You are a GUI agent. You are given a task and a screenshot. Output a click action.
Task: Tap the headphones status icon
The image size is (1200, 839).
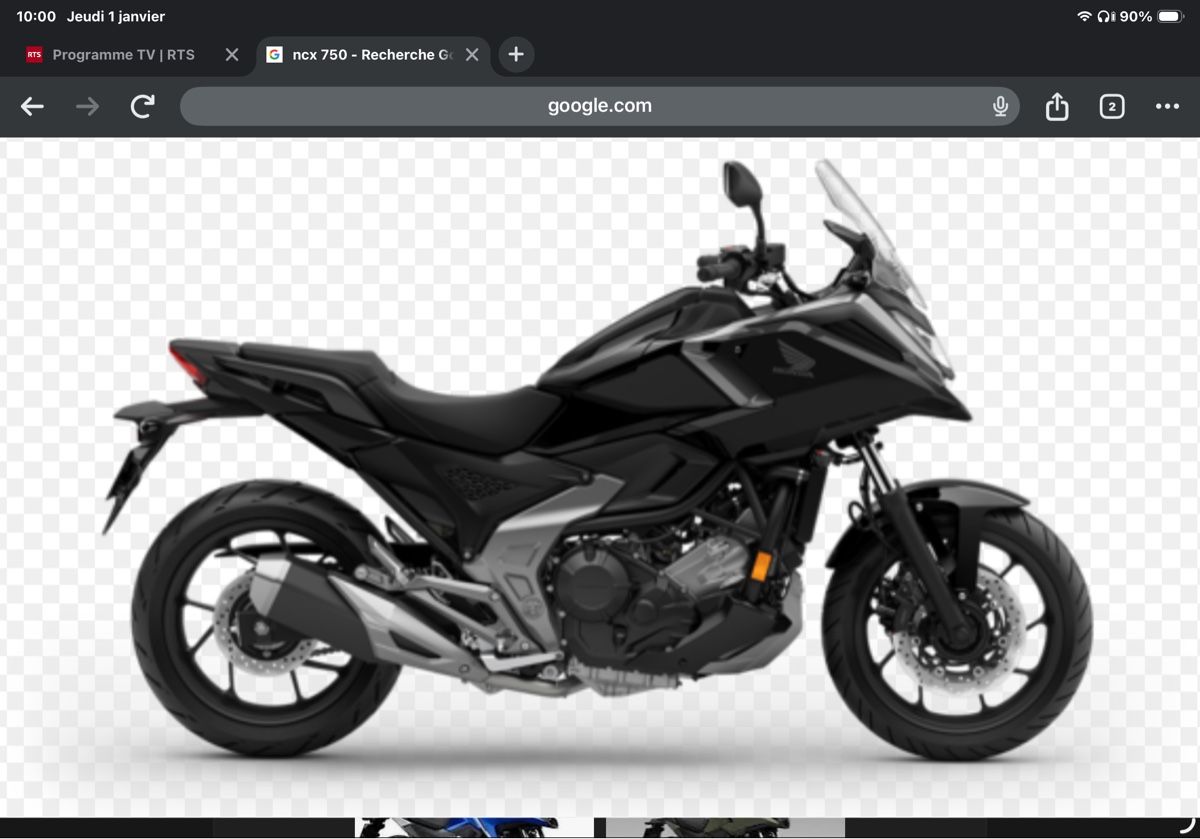tap(1105, 17)
